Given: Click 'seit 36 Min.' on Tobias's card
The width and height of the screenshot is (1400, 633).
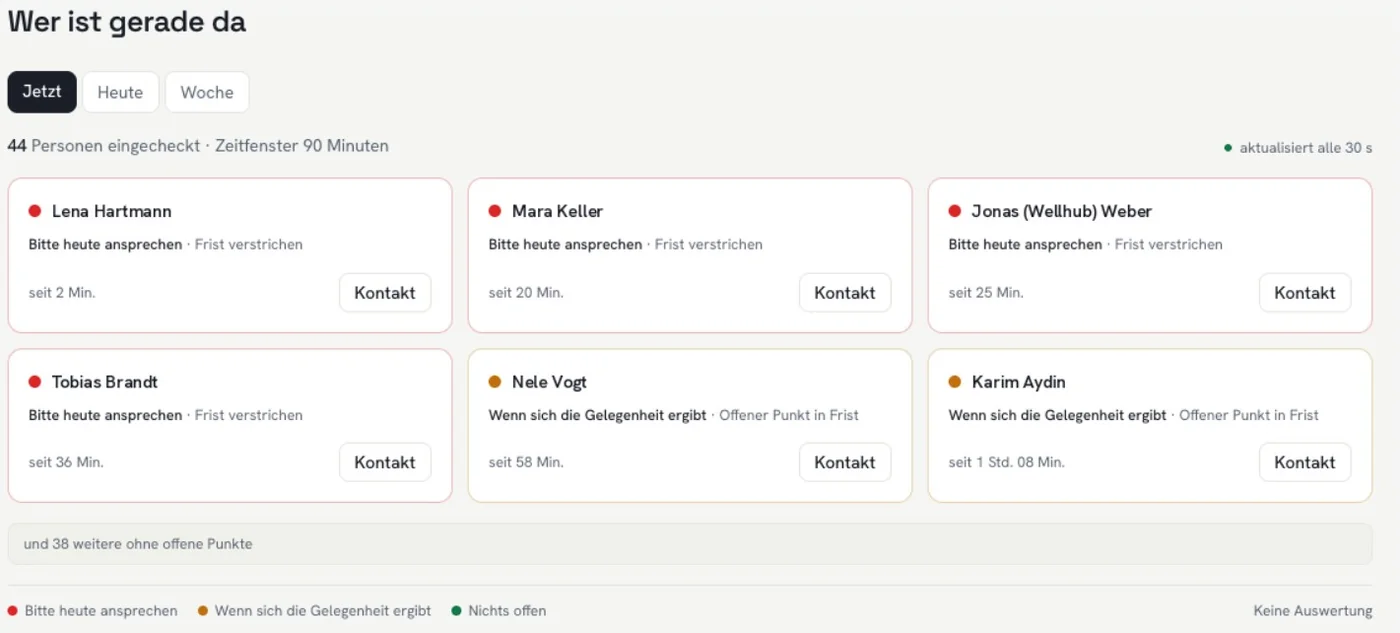Looking at the screenshot, I should tap(66, 463).
